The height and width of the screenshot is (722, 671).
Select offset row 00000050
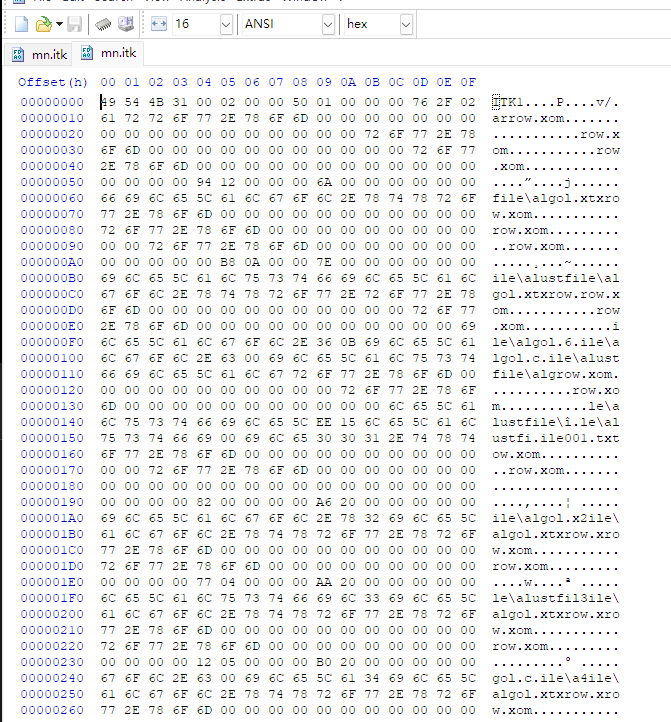[x=52, y=182]
